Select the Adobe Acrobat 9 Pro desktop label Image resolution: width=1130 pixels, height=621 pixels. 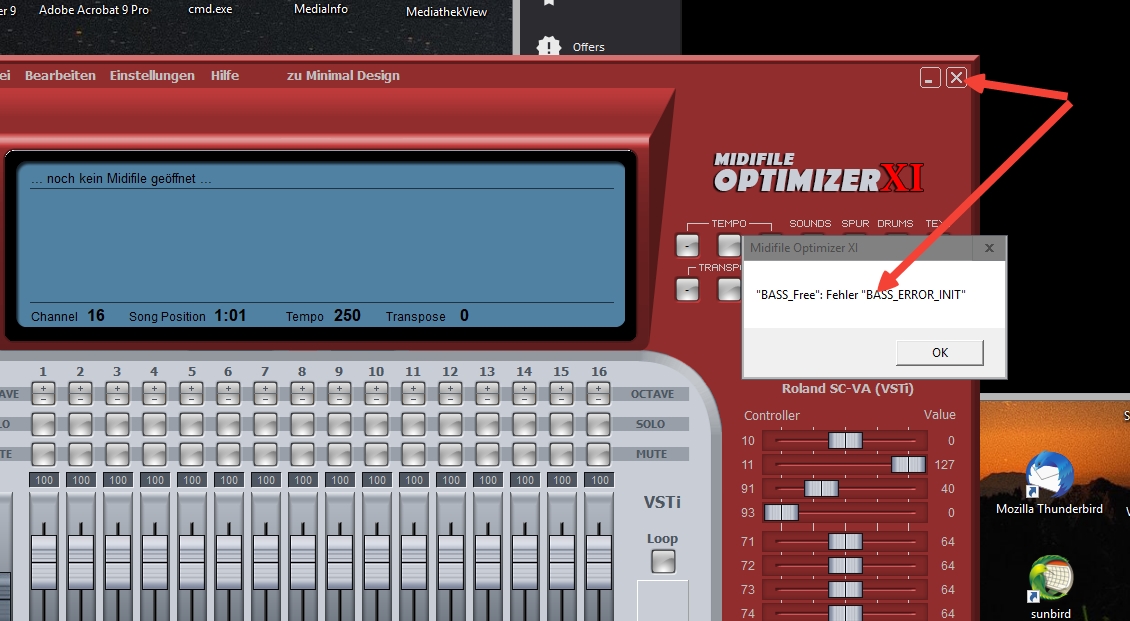coord(94,10)
